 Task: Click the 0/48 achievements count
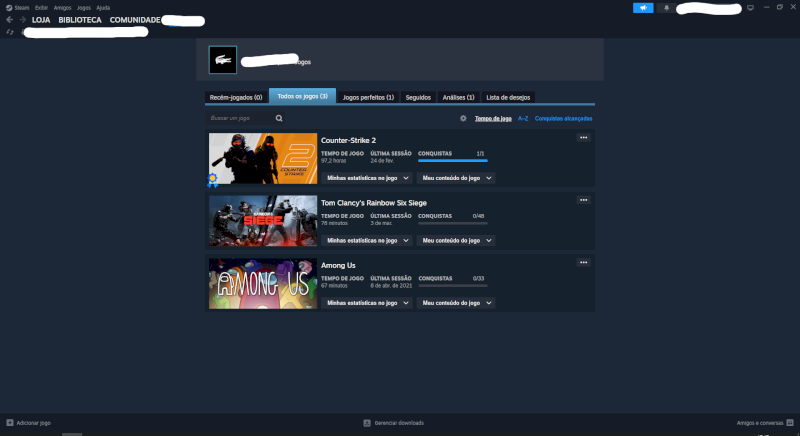pos(479,216)
